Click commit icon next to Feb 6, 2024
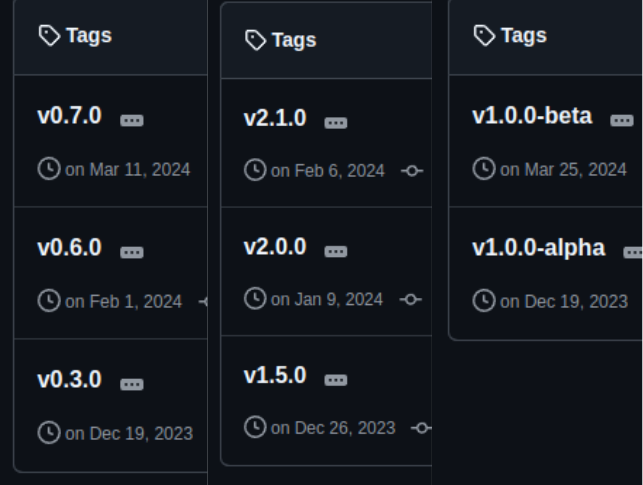The width and height of the screenshot is (643, 485). pos(412,171)
